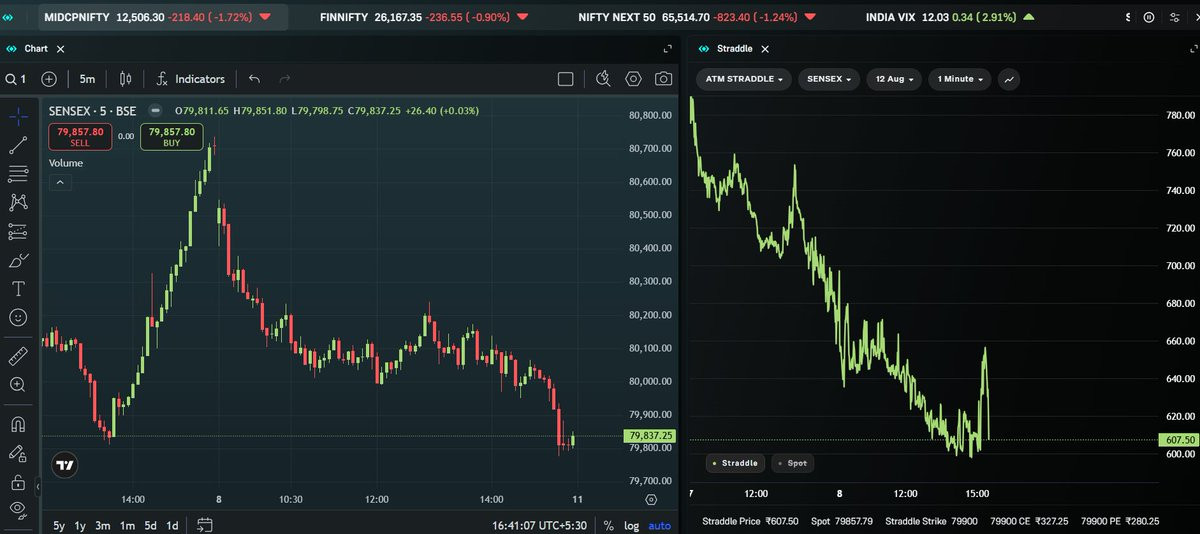This screenshot has height=534, width=1200.
Task: Toggle lock all drawings
Action: click(18, 482)
